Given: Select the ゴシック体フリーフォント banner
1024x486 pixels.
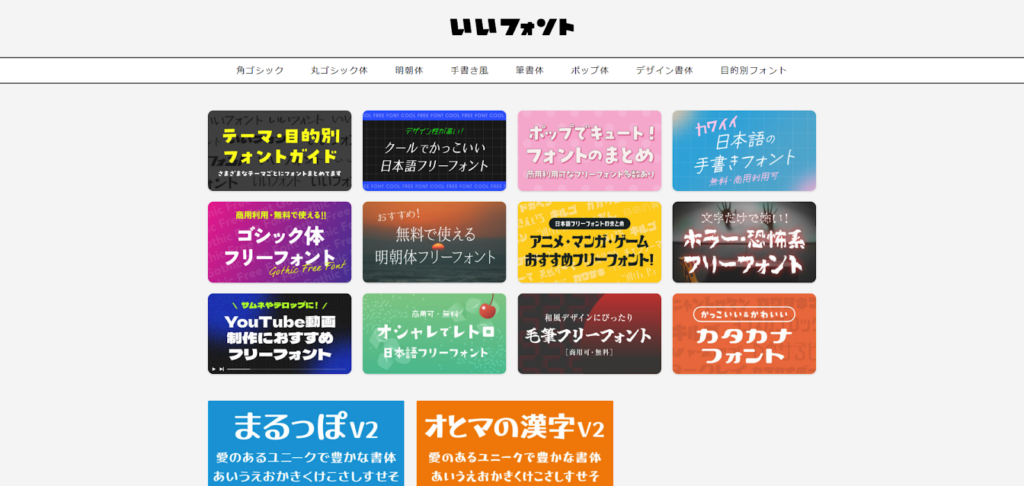Looking at the screenshot, I should coord(279,242).
